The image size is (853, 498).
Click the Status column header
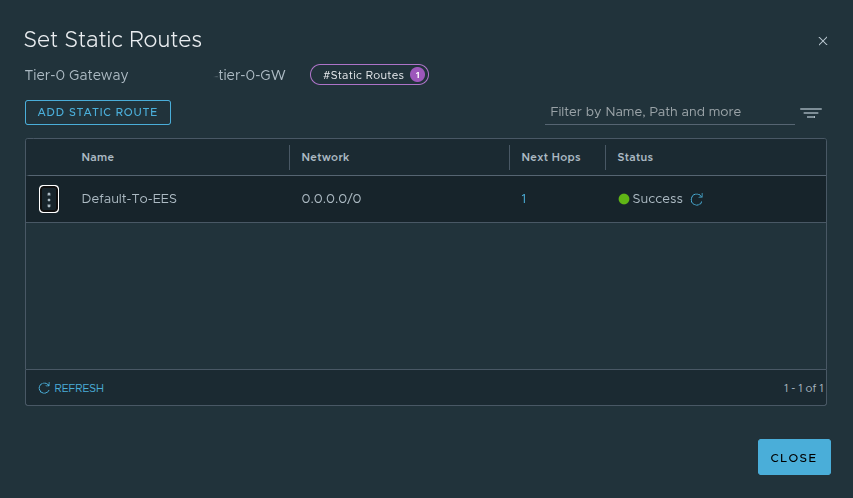[635, 157]
